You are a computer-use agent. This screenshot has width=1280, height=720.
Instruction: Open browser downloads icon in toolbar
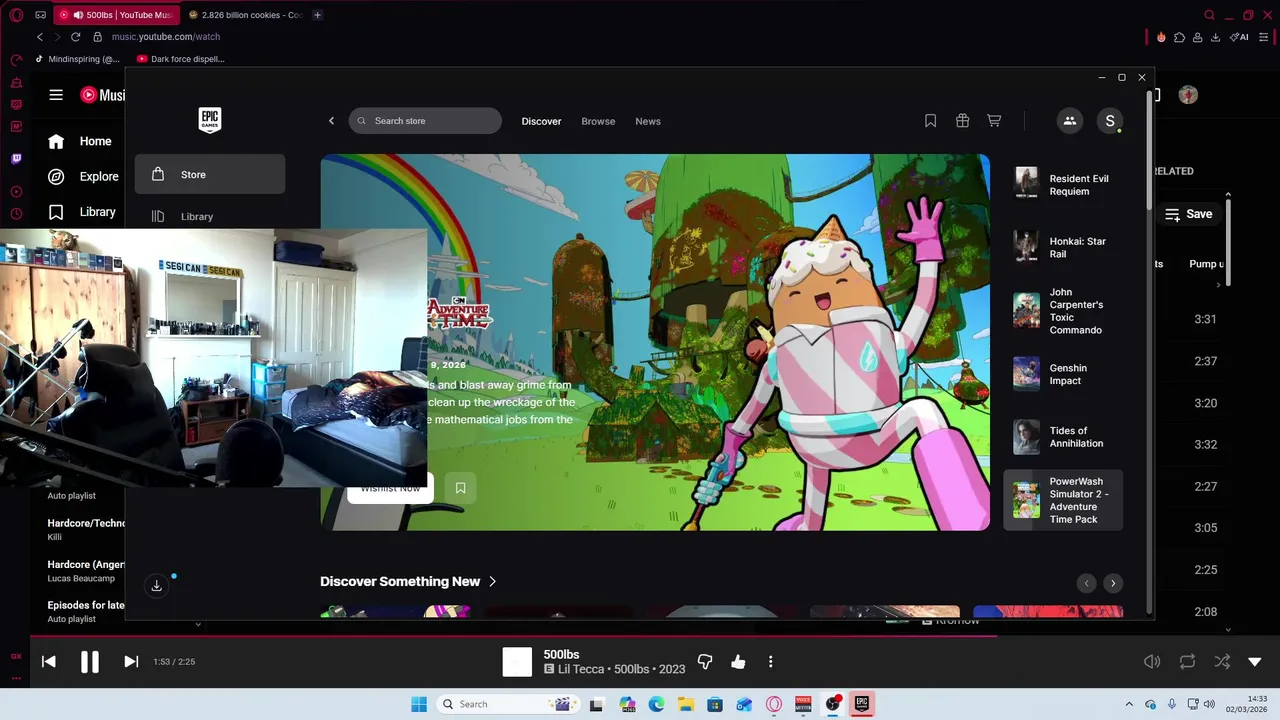coord(1216,37)
